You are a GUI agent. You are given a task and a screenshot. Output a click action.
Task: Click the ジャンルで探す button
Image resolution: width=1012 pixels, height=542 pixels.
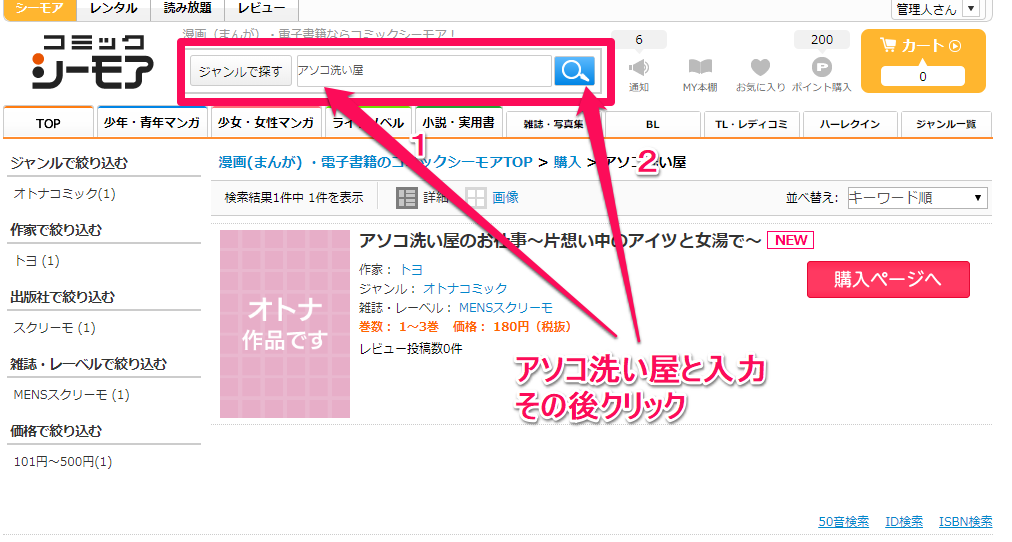pyautogui.click(x=241, y=71)
